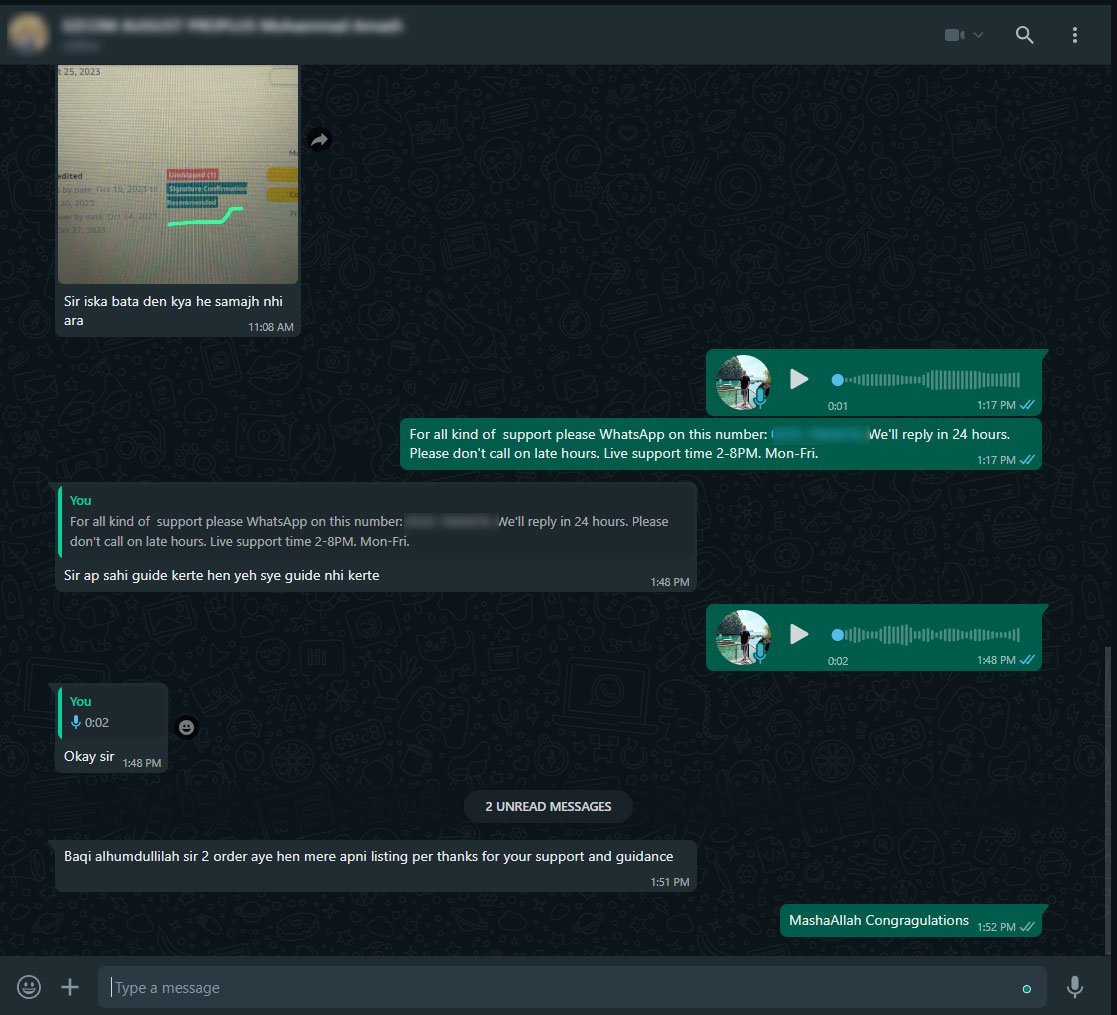Jump to quoted support number message
Image resolution: width=1117 pixels, height=1015 pixels.
[x=375, y=522]
